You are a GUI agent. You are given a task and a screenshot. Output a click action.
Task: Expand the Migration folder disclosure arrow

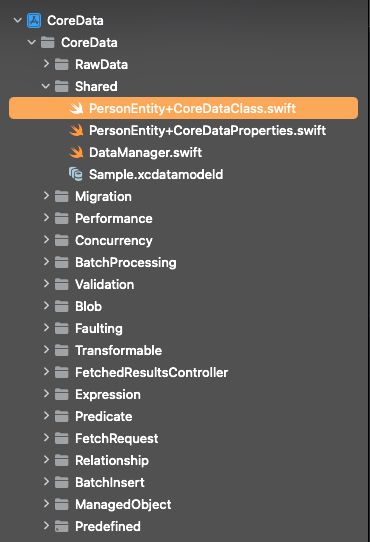[x=46, y=196]
